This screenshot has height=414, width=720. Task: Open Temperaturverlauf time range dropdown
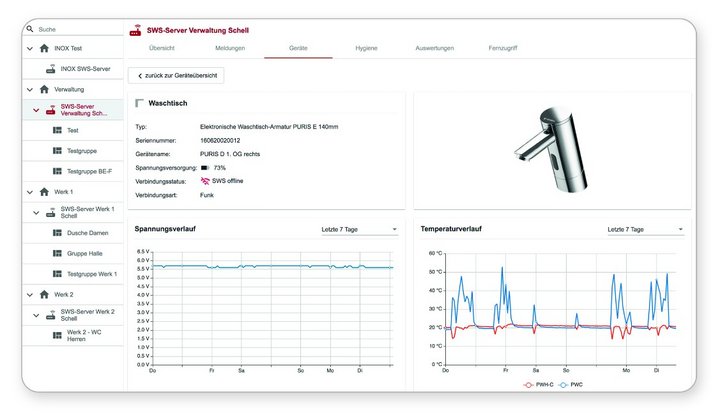coord(645,229)
